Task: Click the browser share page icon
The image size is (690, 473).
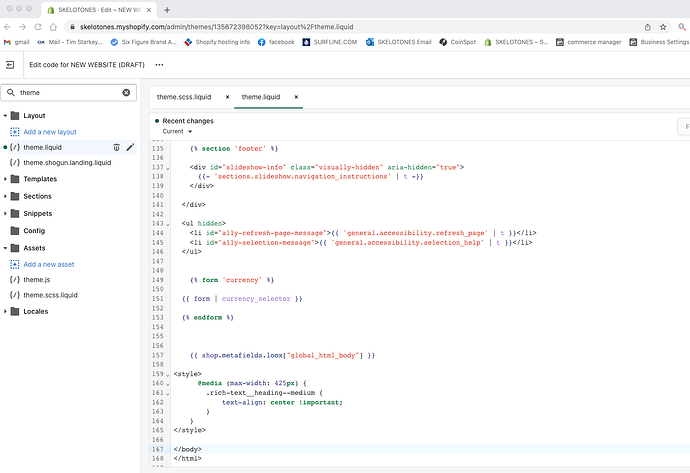Action: [x=647, y=26]
